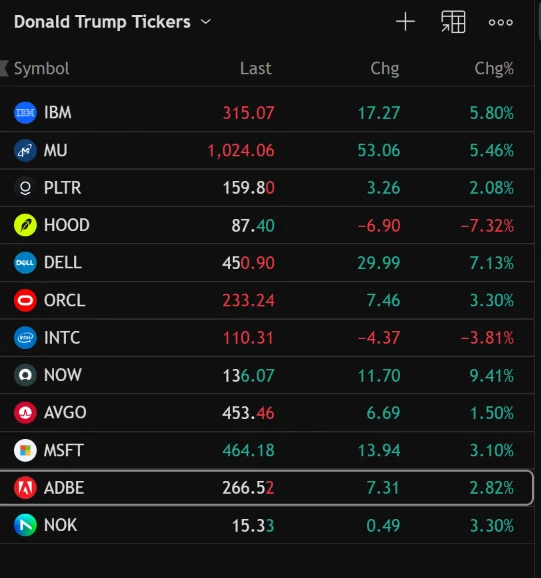Select the DELL ticker symbol
The height and width of the screenshot is (578, 541).
click(63, 263)
